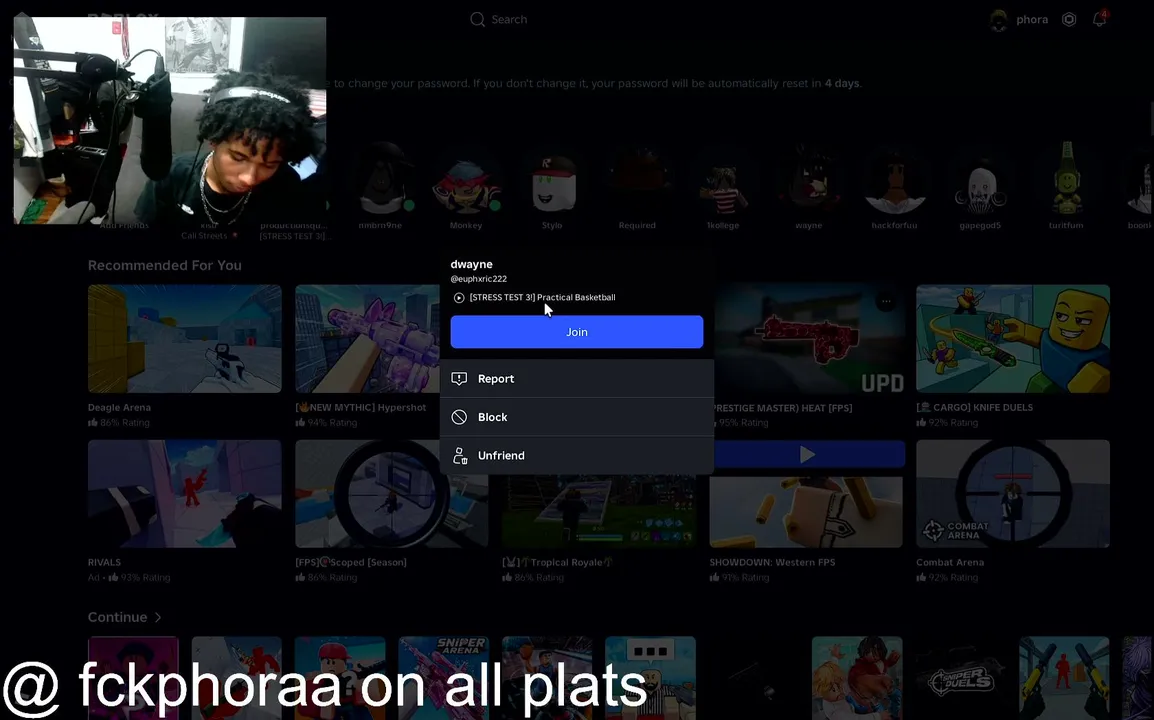Click the RIVALS title text
Image resolution: width=1154 pixels, height=720 pixels.
click(x=105, y=562)
